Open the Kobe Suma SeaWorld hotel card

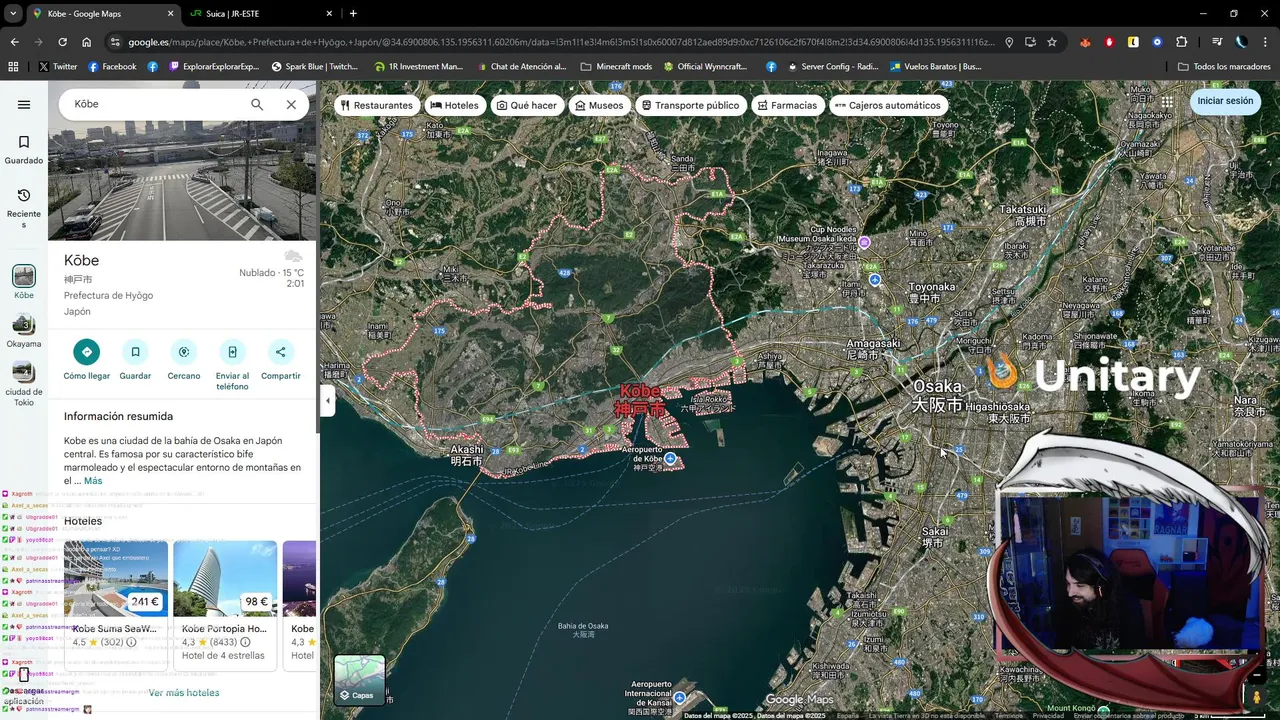pos(116,606)
